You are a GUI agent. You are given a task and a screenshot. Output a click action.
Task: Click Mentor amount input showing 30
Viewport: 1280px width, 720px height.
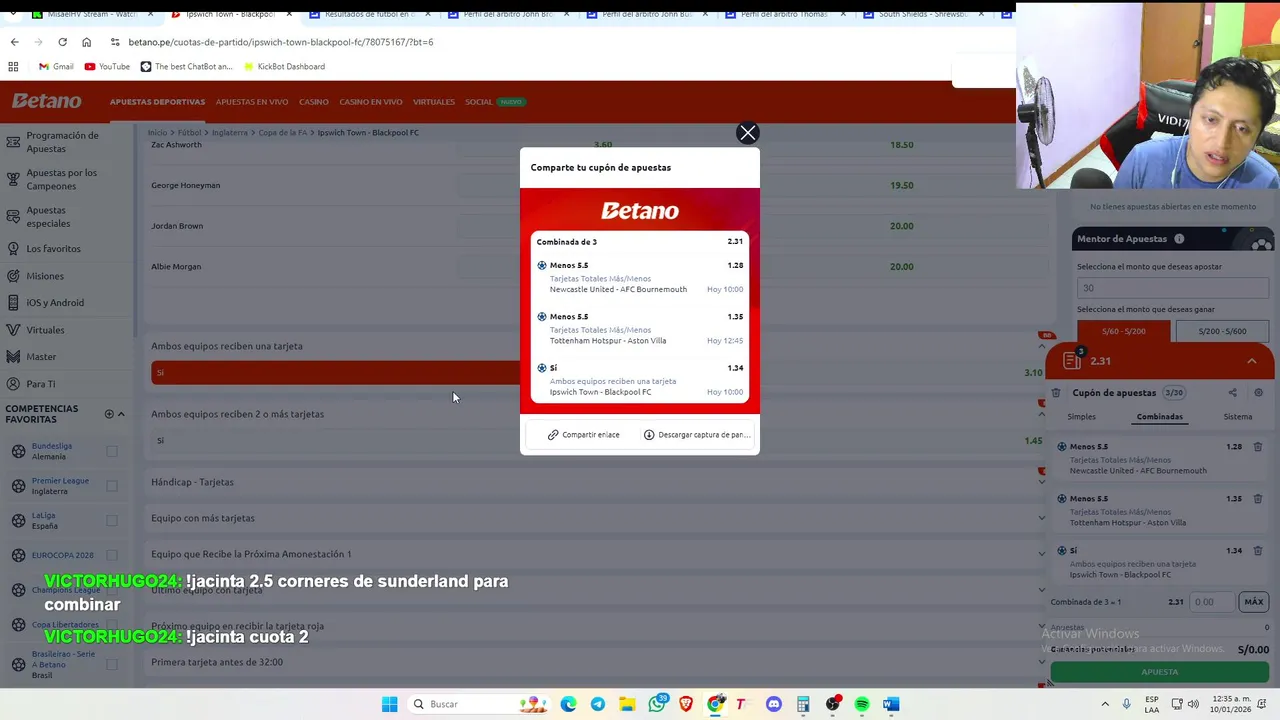1172,288
